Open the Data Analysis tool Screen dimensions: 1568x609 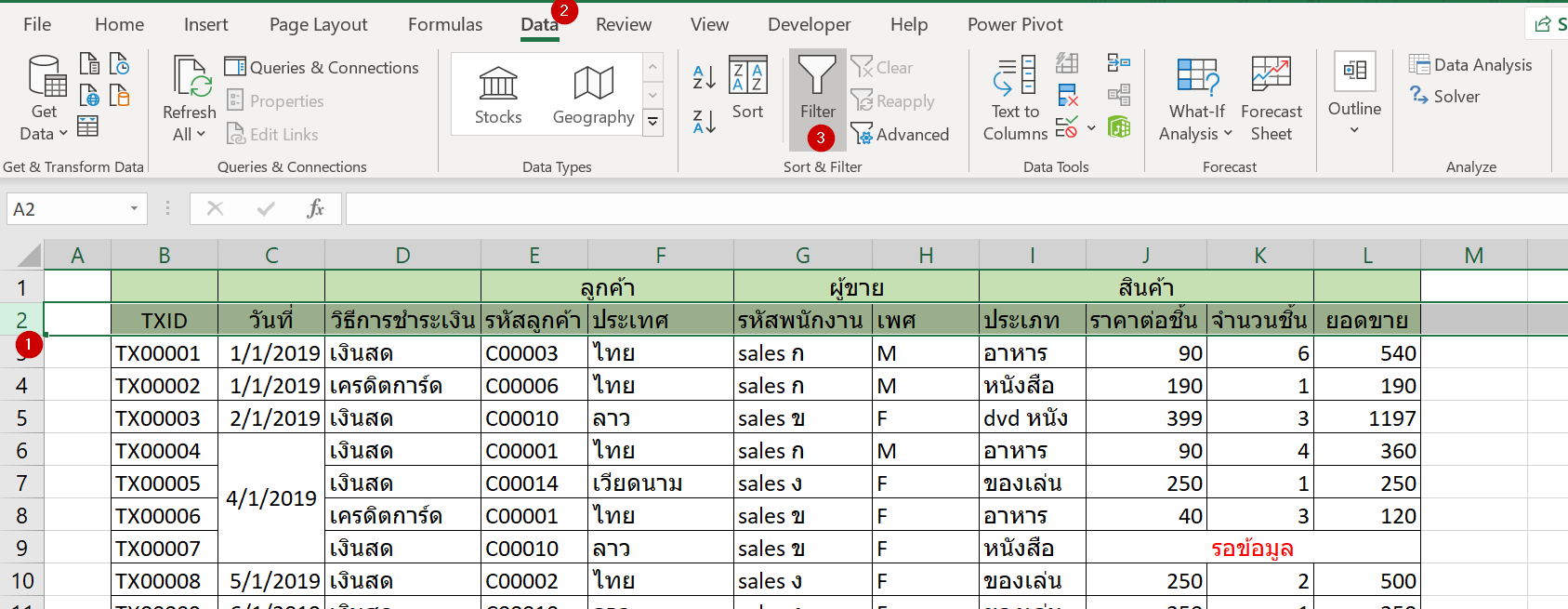click(x=1470, y=64)
